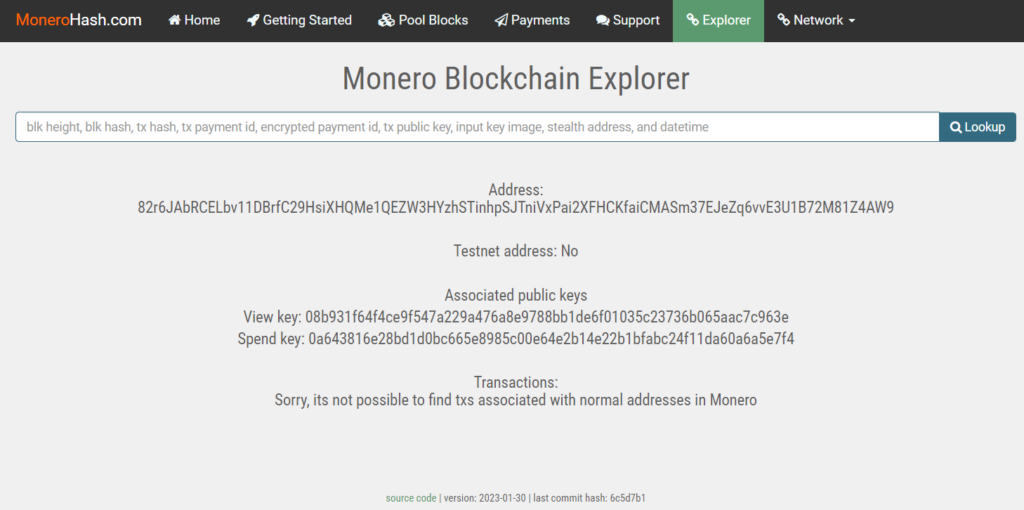This screenshot has width=1024, height=510.
Task: Click the Spend key hash value
Action: click(x=551, y=339)
